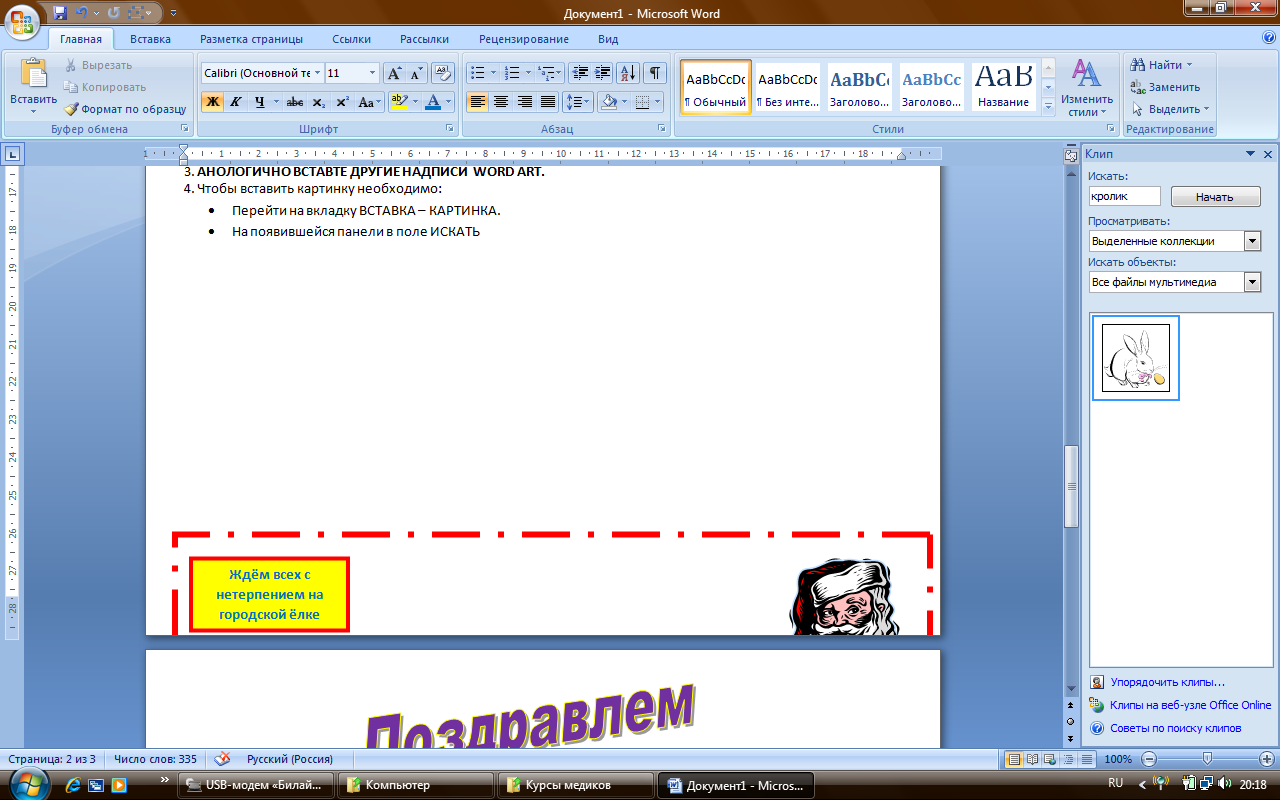The width and height of the screenshot is (1280, 800).
Task: Switch to Рассылки tab
Action: click(424, 39)
